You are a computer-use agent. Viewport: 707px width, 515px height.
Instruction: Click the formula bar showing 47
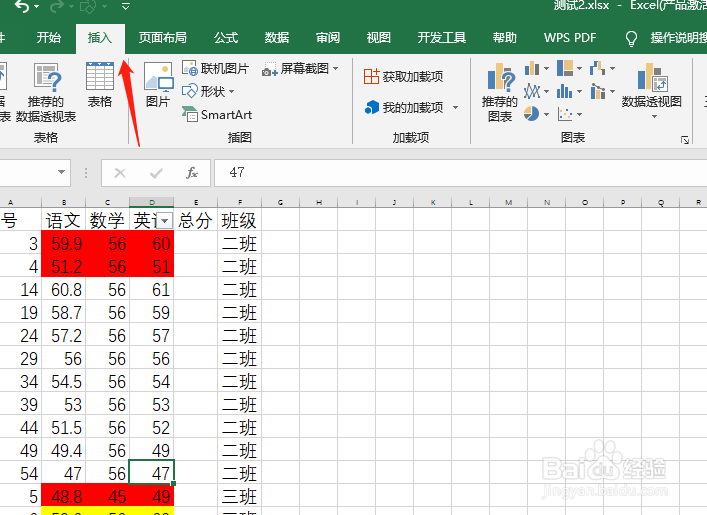[460, 173]
